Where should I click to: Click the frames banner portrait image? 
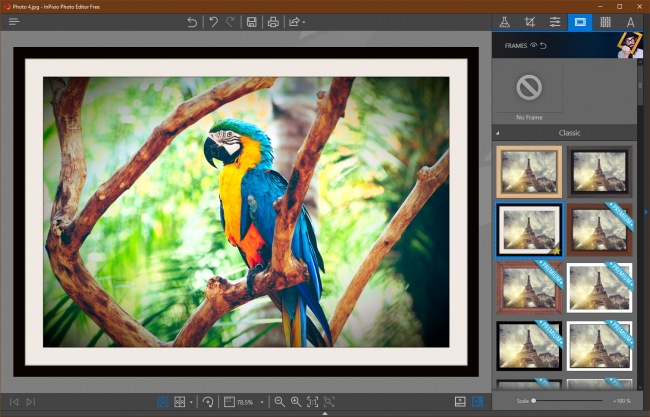tap(630, 45)
